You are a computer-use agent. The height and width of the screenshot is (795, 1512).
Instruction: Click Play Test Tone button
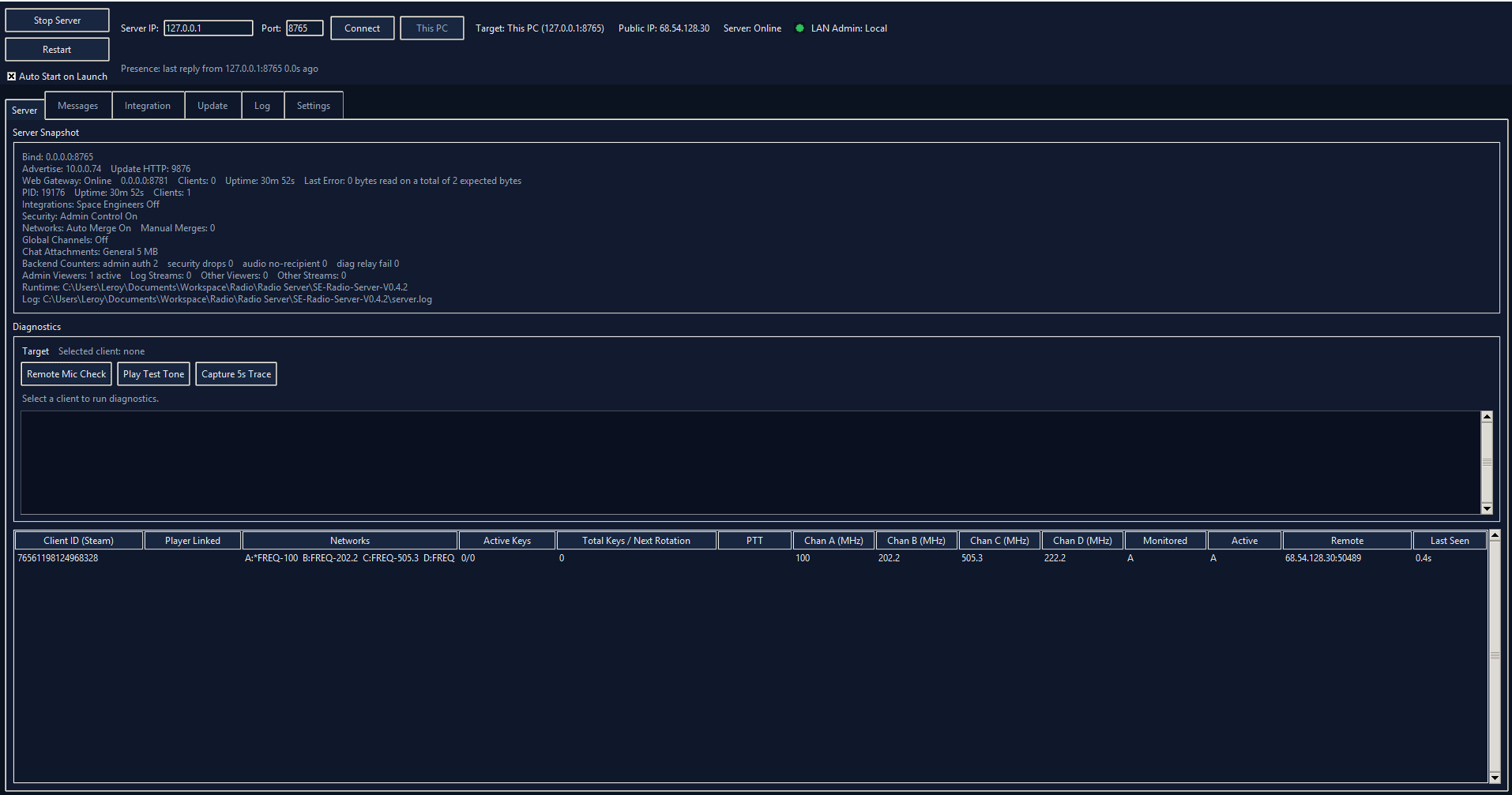pyautogui.click(x=154, y=374)
